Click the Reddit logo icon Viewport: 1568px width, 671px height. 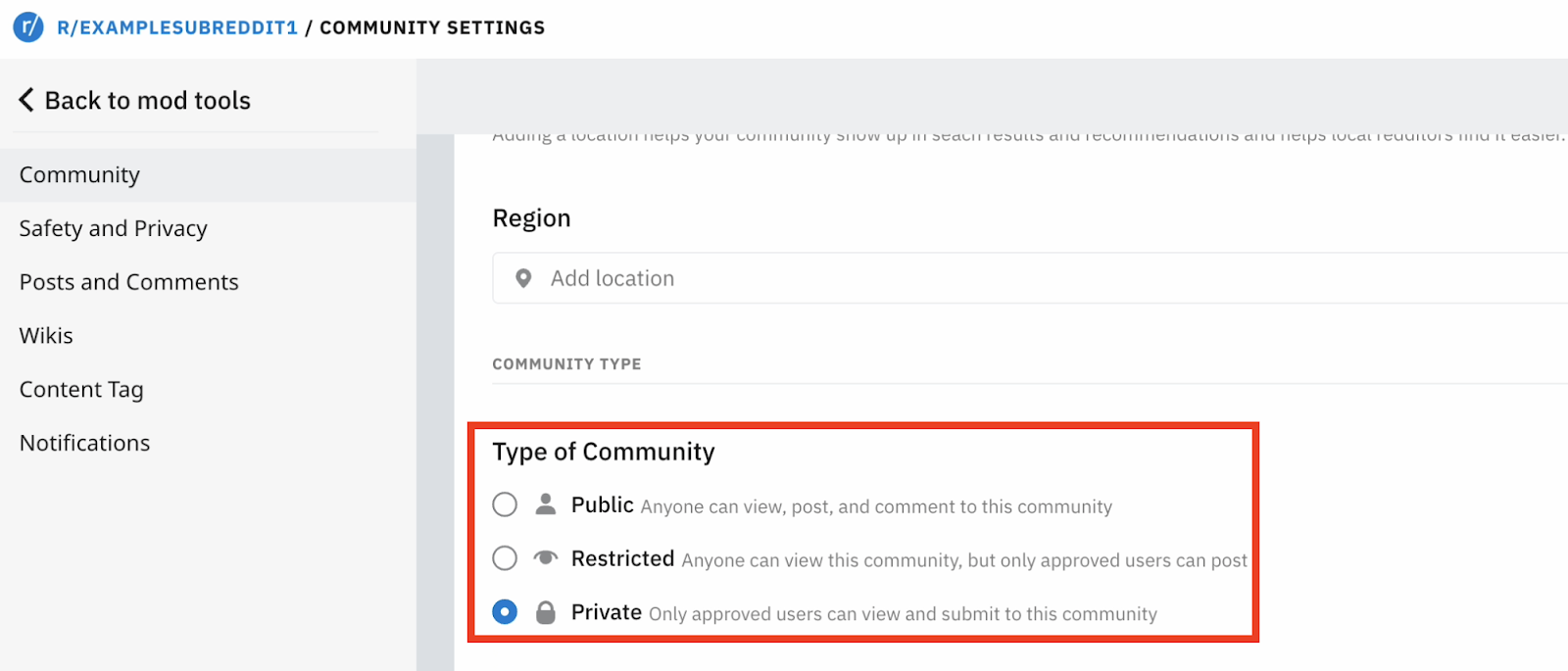point(27,26)
